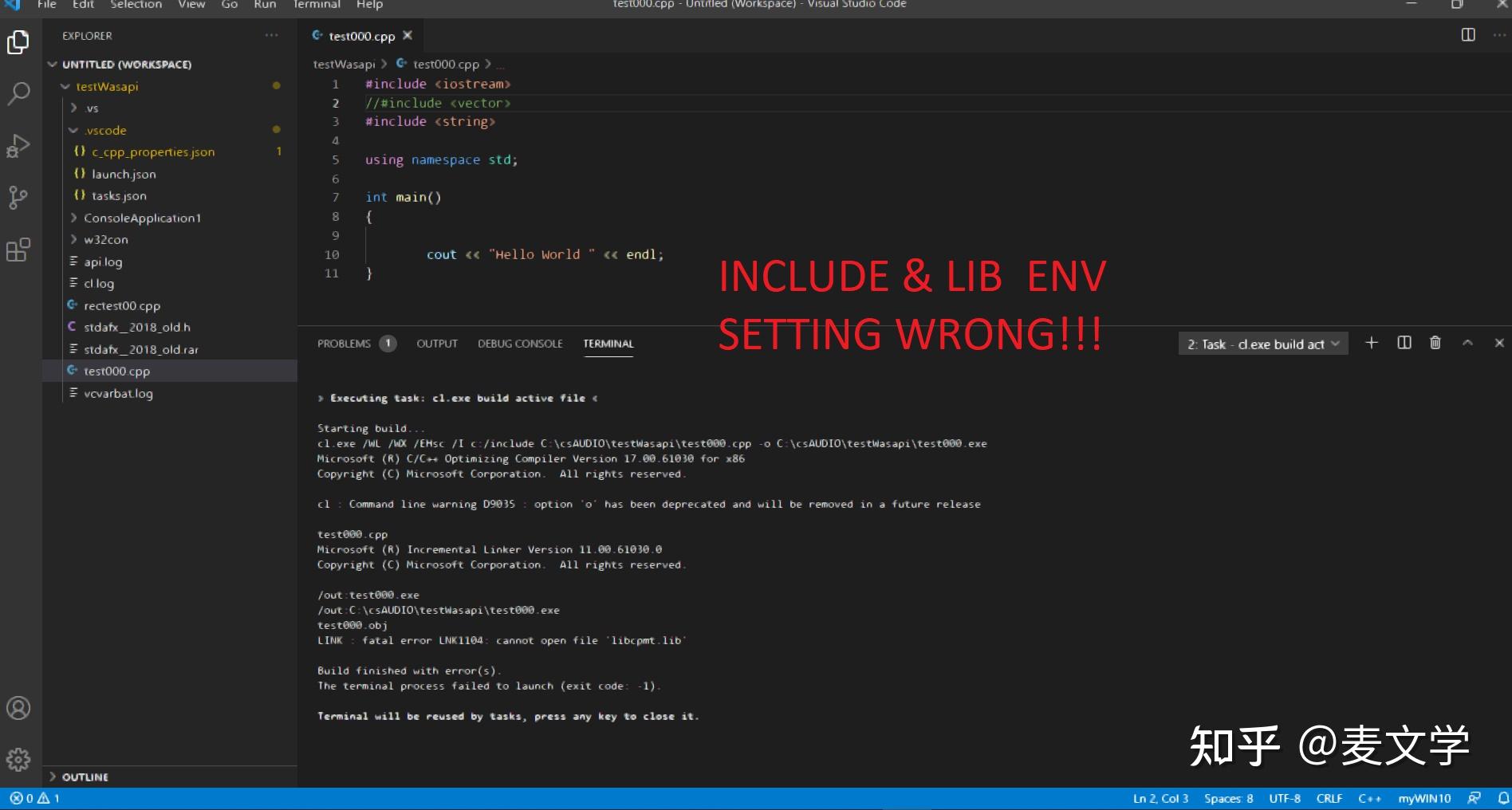Click the C++ language mode indicator
The width and height of the screenshot is (1512, 810).
[1368, 797]
